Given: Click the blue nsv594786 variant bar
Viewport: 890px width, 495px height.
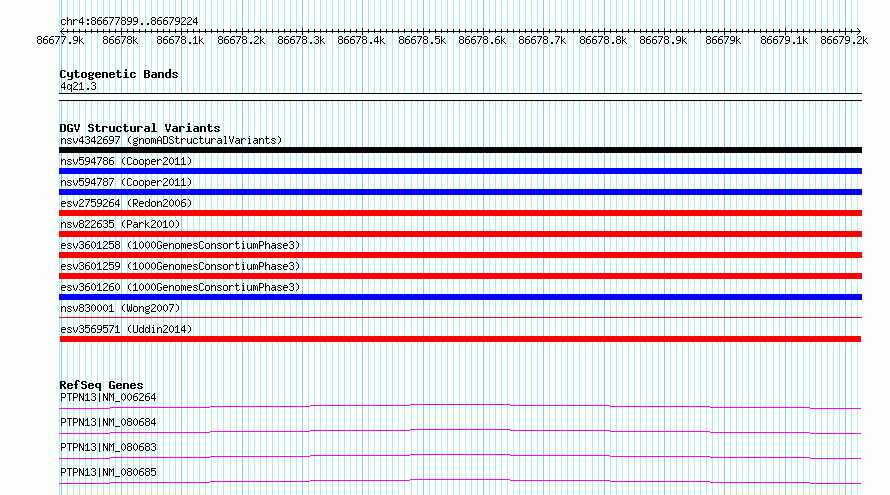Looking at the screenshot, I should pos(460,171).
